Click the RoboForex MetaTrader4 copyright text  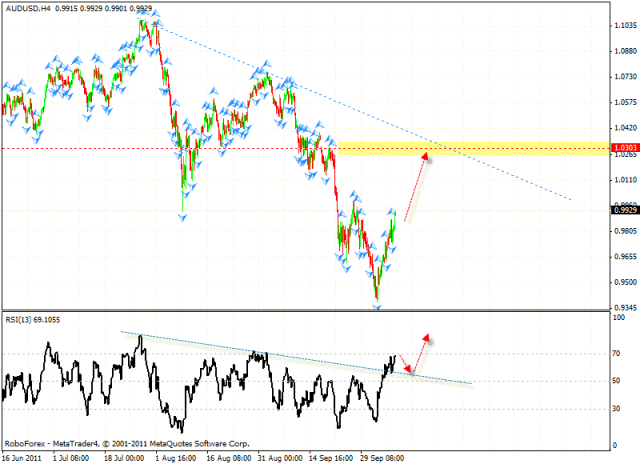click(x=118, y=443)
